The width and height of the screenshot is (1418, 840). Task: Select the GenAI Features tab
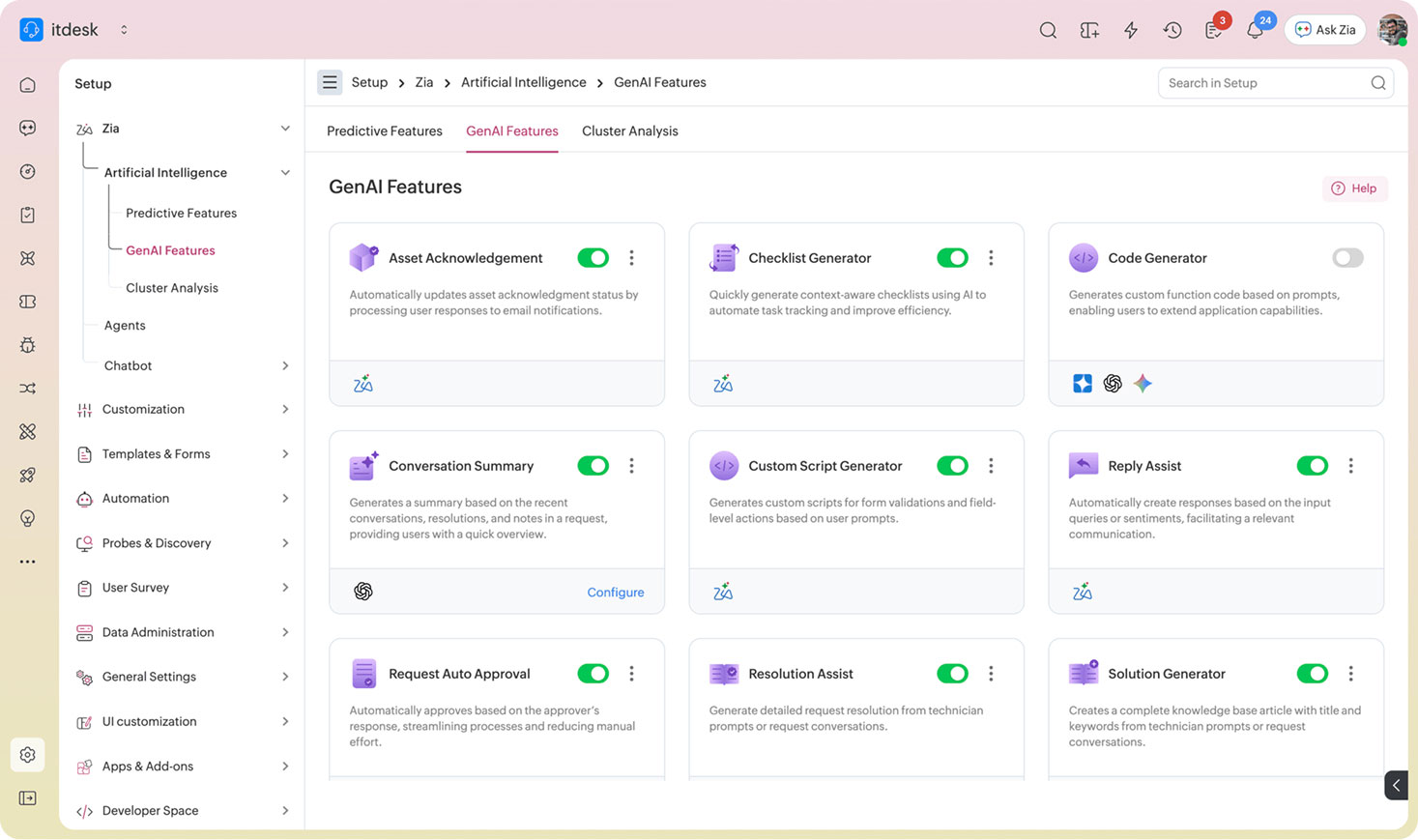(512, 131)
